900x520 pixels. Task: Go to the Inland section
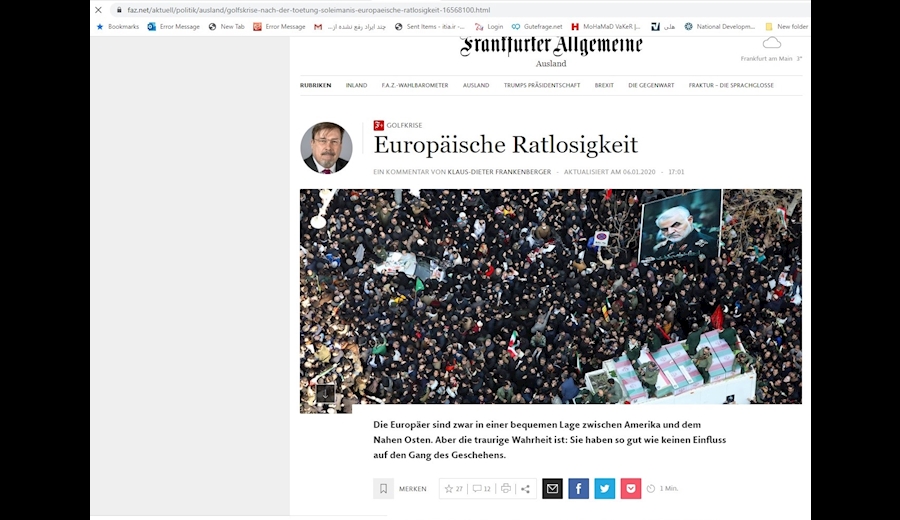coord(356,85)
